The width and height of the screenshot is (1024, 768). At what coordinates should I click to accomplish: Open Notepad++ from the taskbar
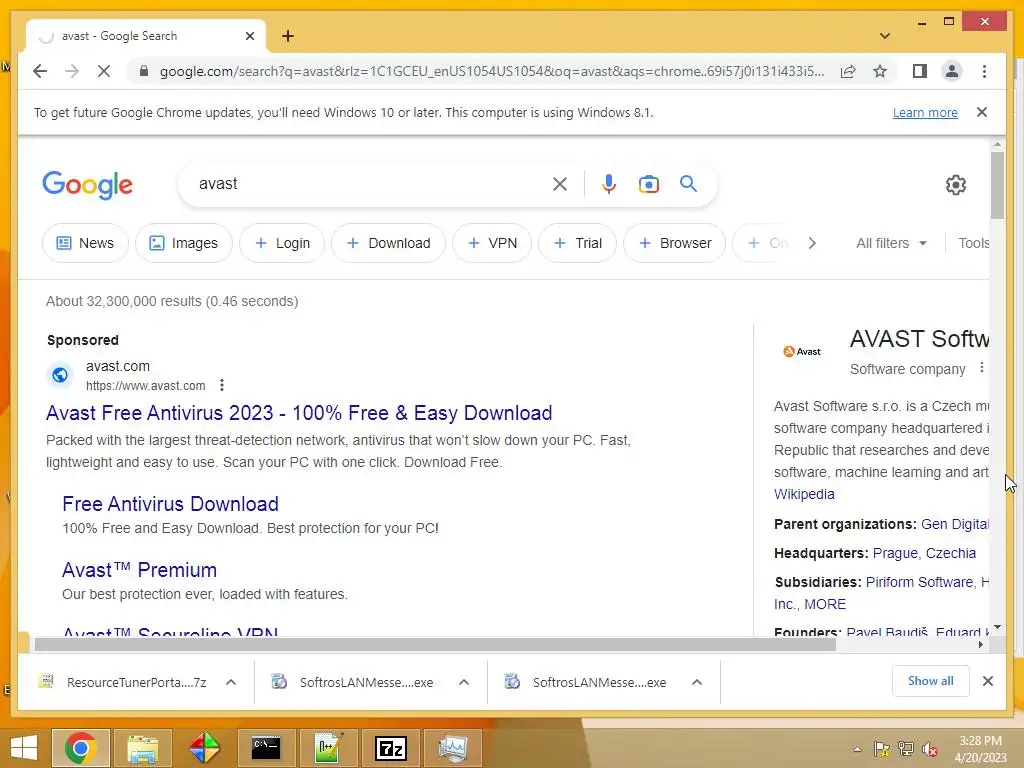coord(328,748)
